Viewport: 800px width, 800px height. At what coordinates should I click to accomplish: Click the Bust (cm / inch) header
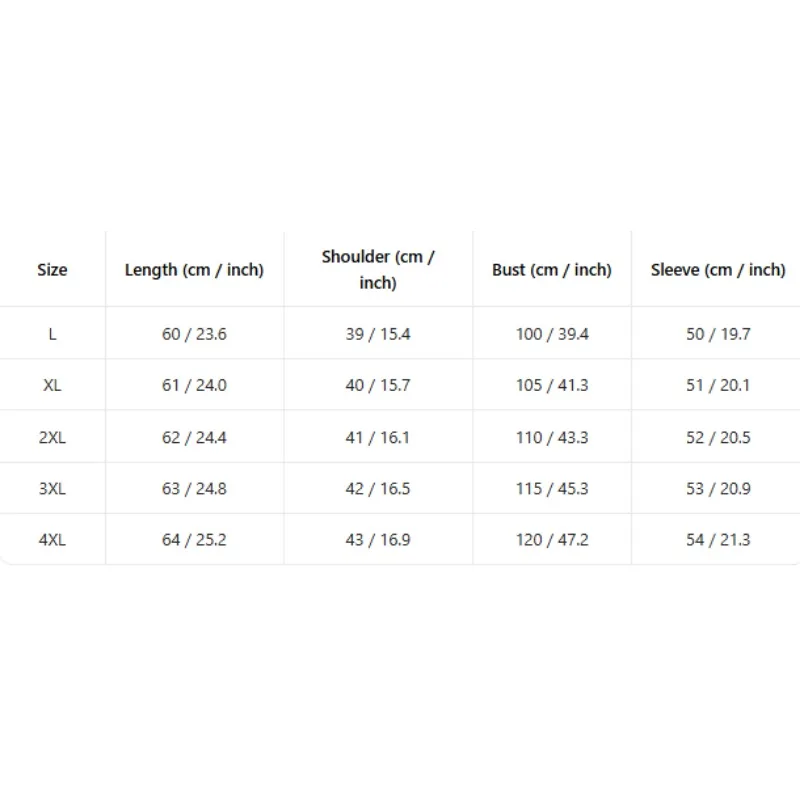click(x=552, y=269)
